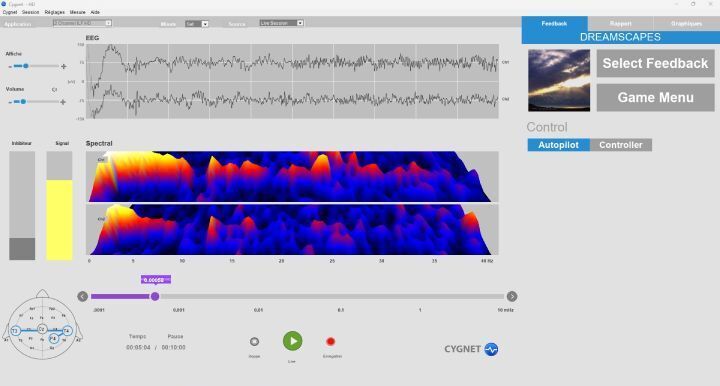Viewport: 720px width, 386px height.
Task: Select T4 electrode on head map
Action: point(67,331)
